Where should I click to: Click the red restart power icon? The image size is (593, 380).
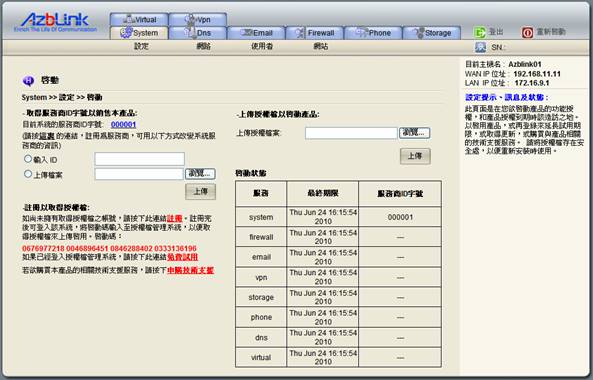[527, 33]
